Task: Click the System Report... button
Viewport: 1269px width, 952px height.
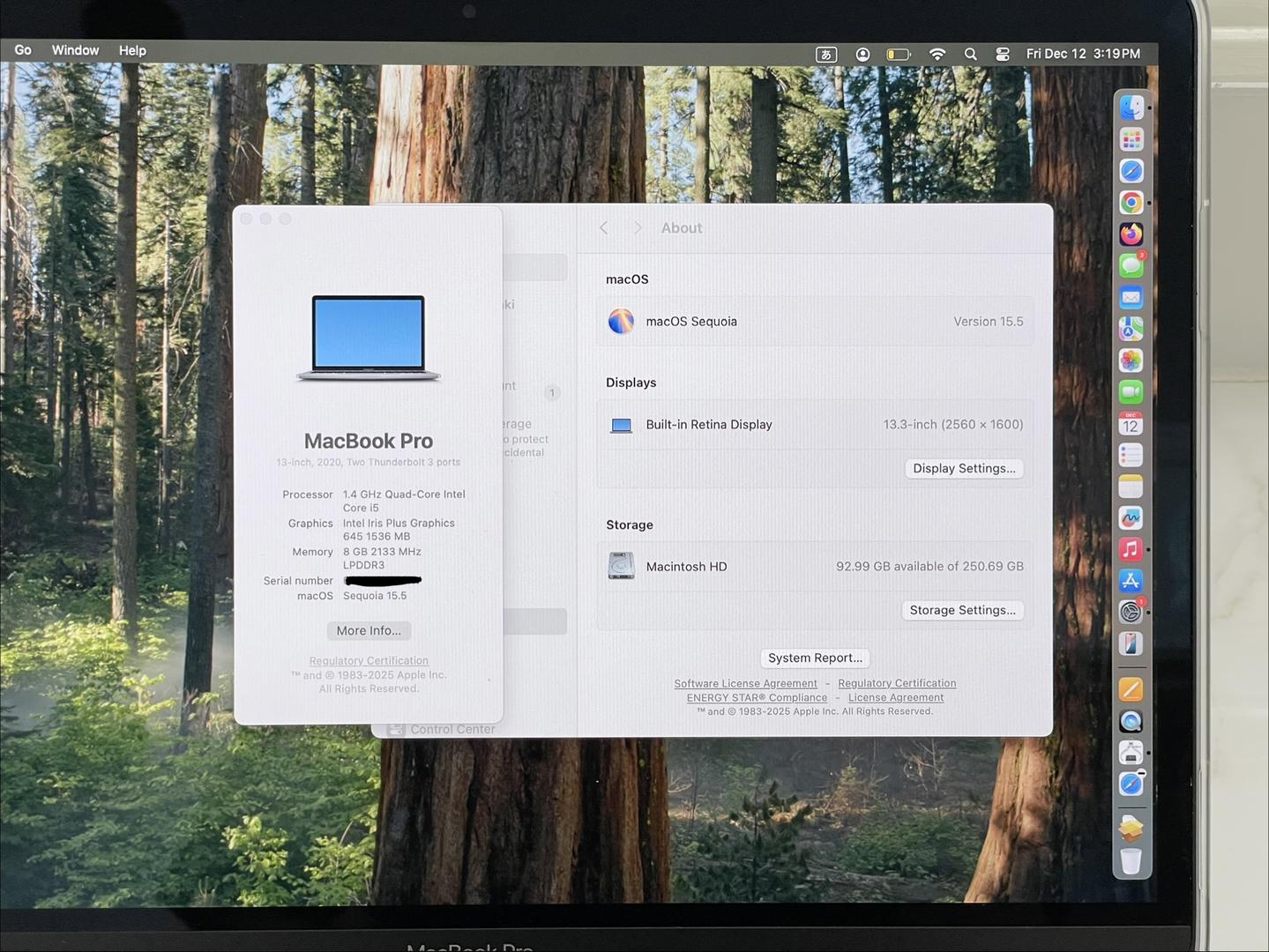Action: [x=815, y=658]
